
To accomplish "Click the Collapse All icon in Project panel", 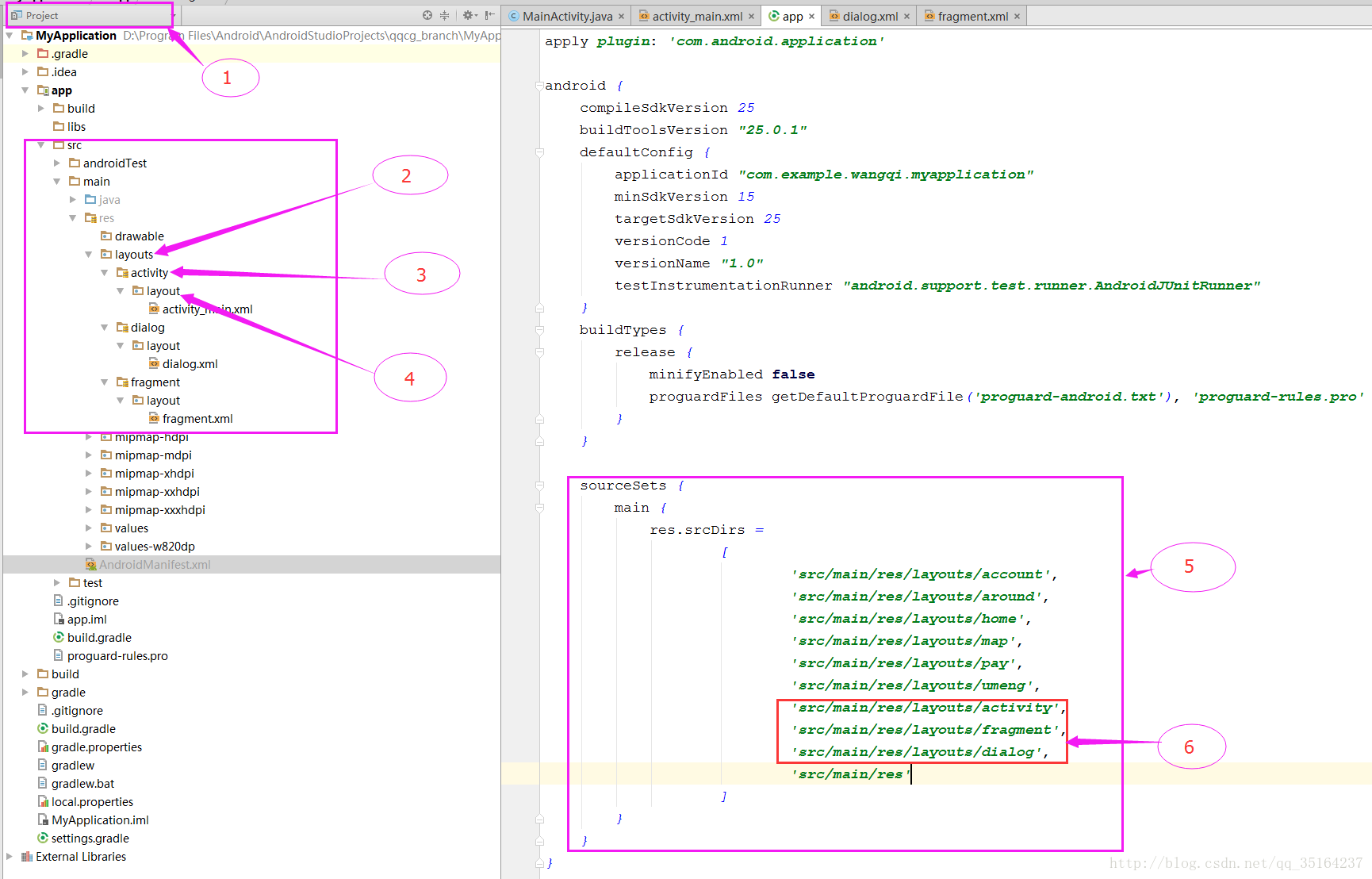I will point(444,15).
